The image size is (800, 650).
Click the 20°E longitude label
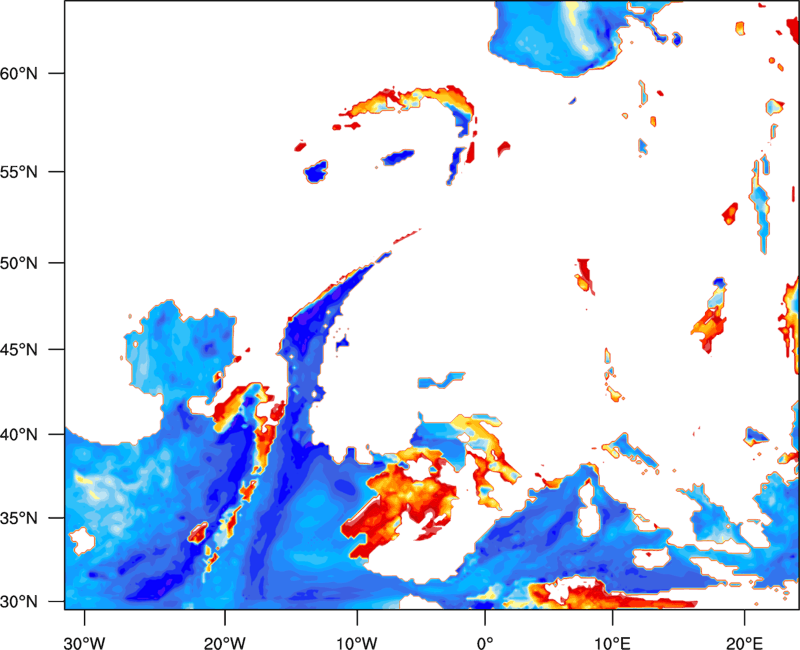click(744, 643)
